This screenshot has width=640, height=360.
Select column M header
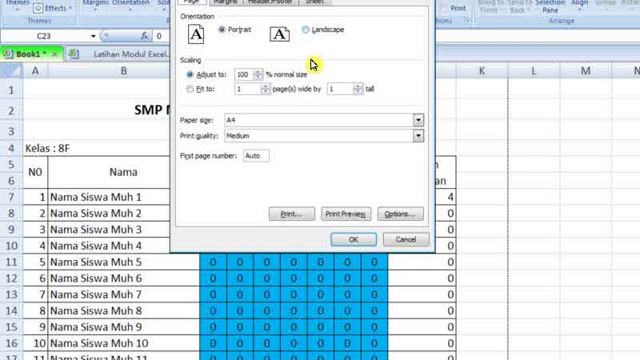(x=586, y=71)
